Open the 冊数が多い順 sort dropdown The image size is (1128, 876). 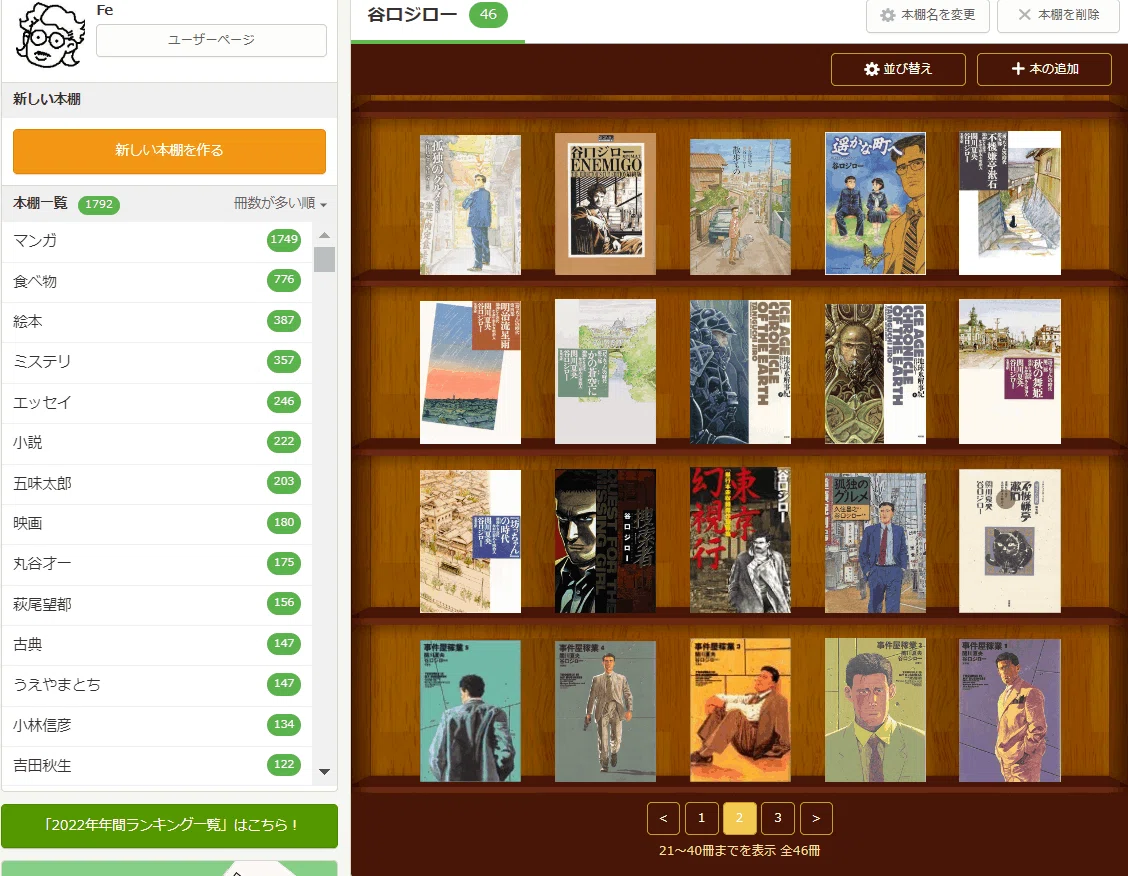[x=280, y=204]
